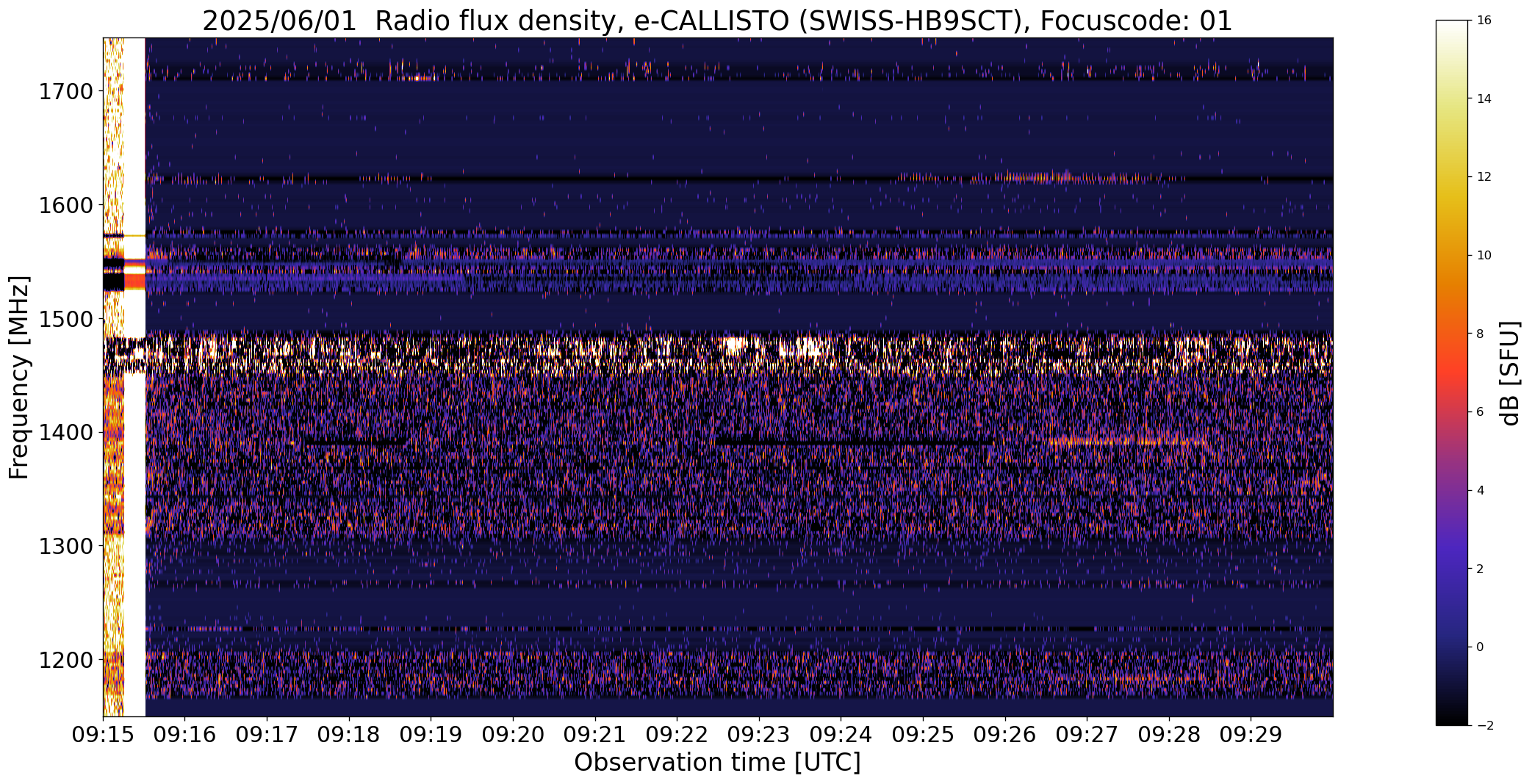This screenshot has width=1532, height=784.
Task: Click the 09:21 time tick label
Action: point(595,735)
